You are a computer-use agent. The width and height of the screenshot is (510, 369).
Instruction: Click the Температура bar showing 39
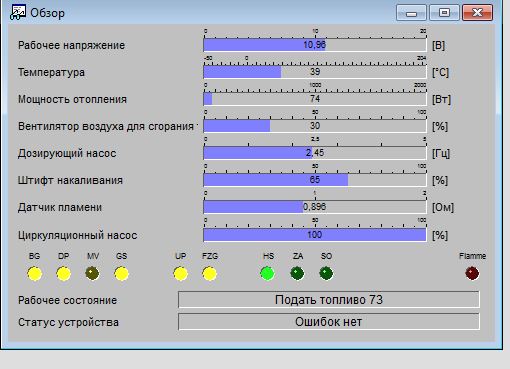(x=315, y=72)
